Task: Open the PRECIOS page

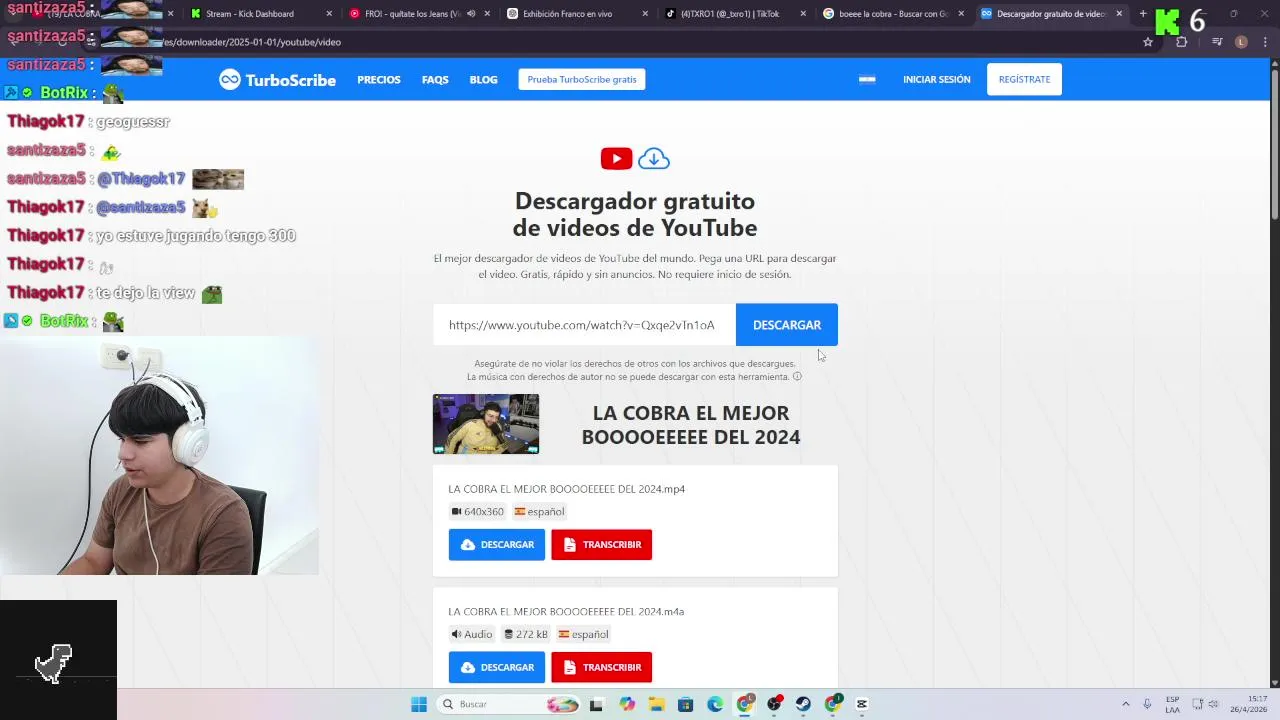Action: pyautogui.click(x=379, y=80)
